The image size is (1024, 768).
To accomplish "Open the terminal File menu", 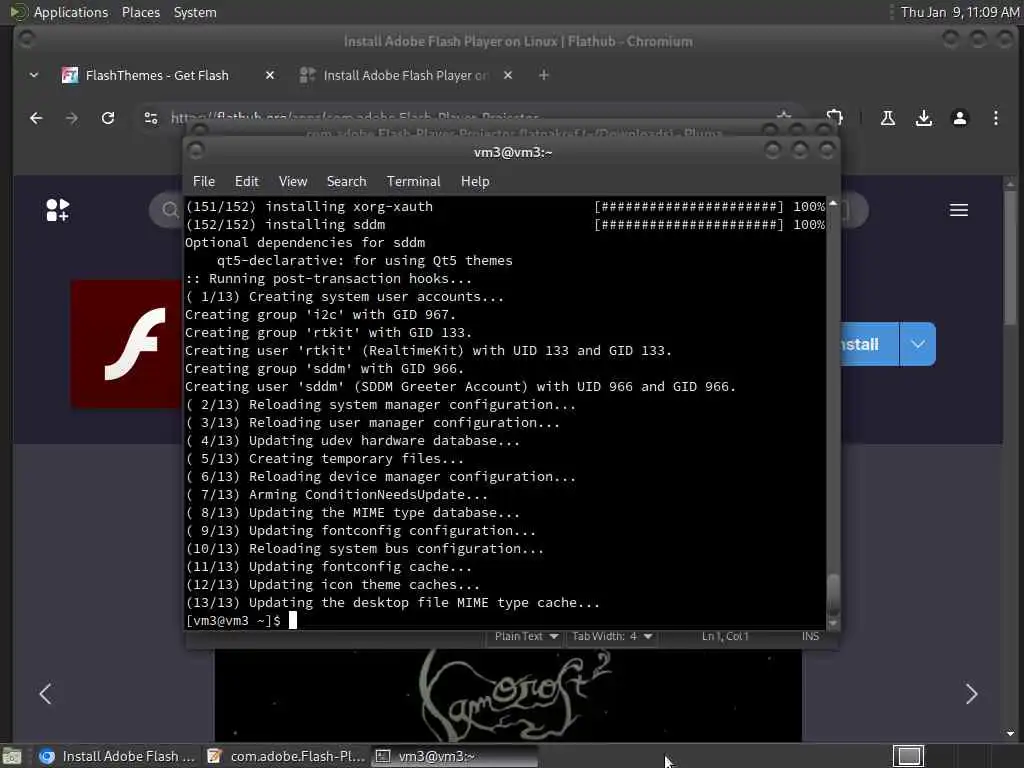I will tap(204, 182).
